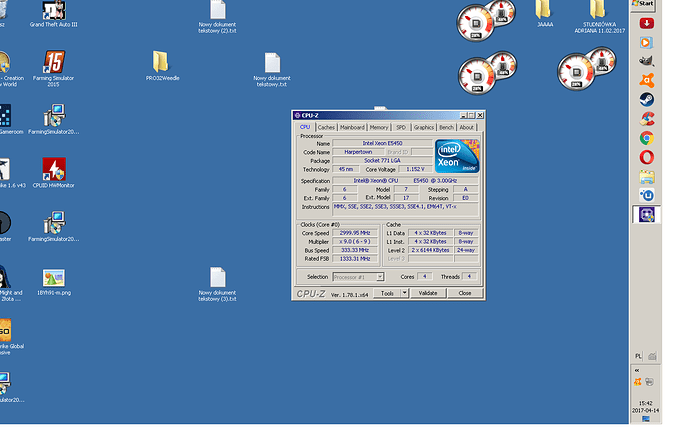The image size is (690, 431).
Task: Select the CPU tab in CPU-Z
Action: (305, 127)
